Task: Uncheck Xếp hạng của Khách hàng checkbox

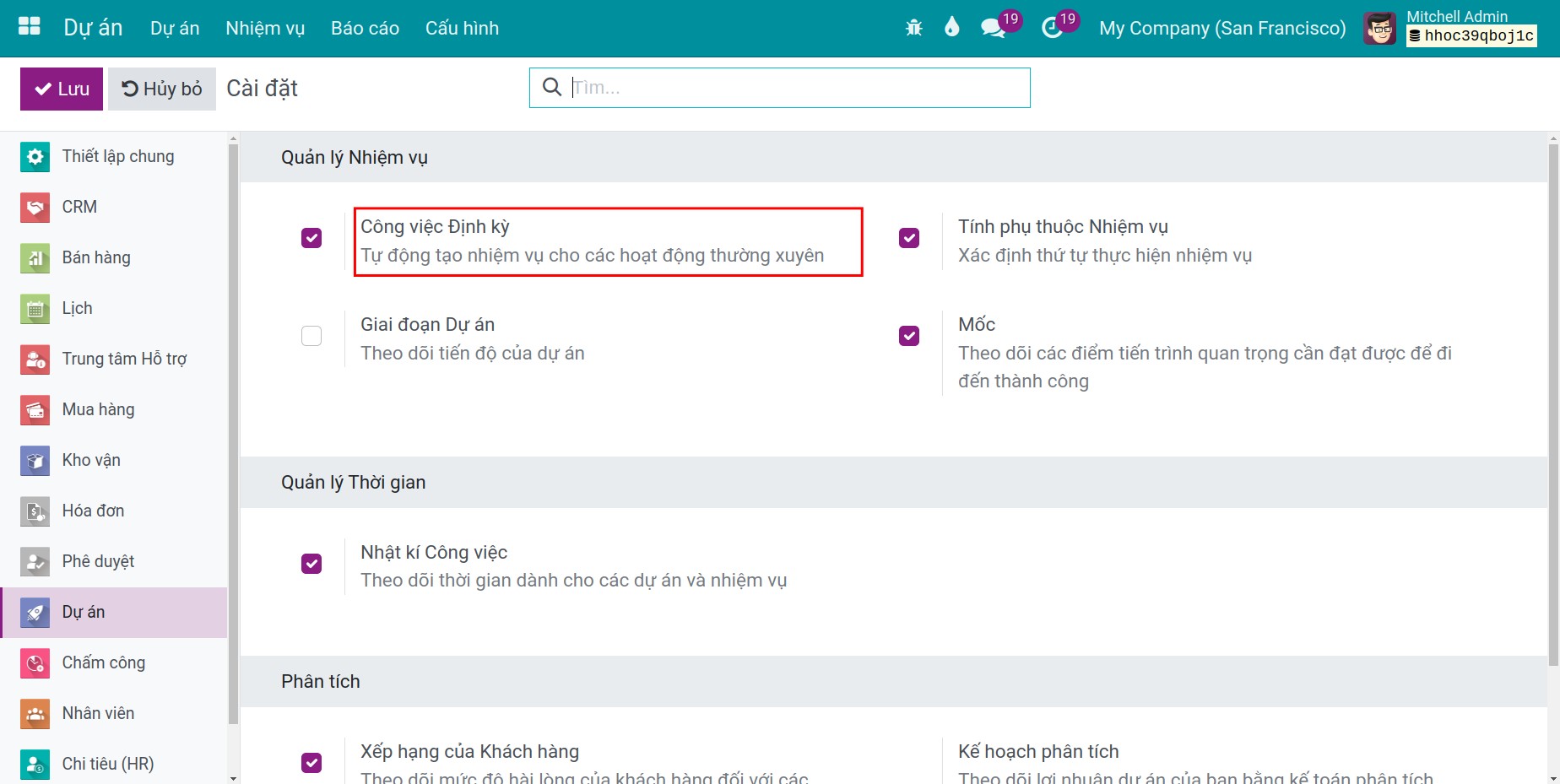Action: coord(311,763)
